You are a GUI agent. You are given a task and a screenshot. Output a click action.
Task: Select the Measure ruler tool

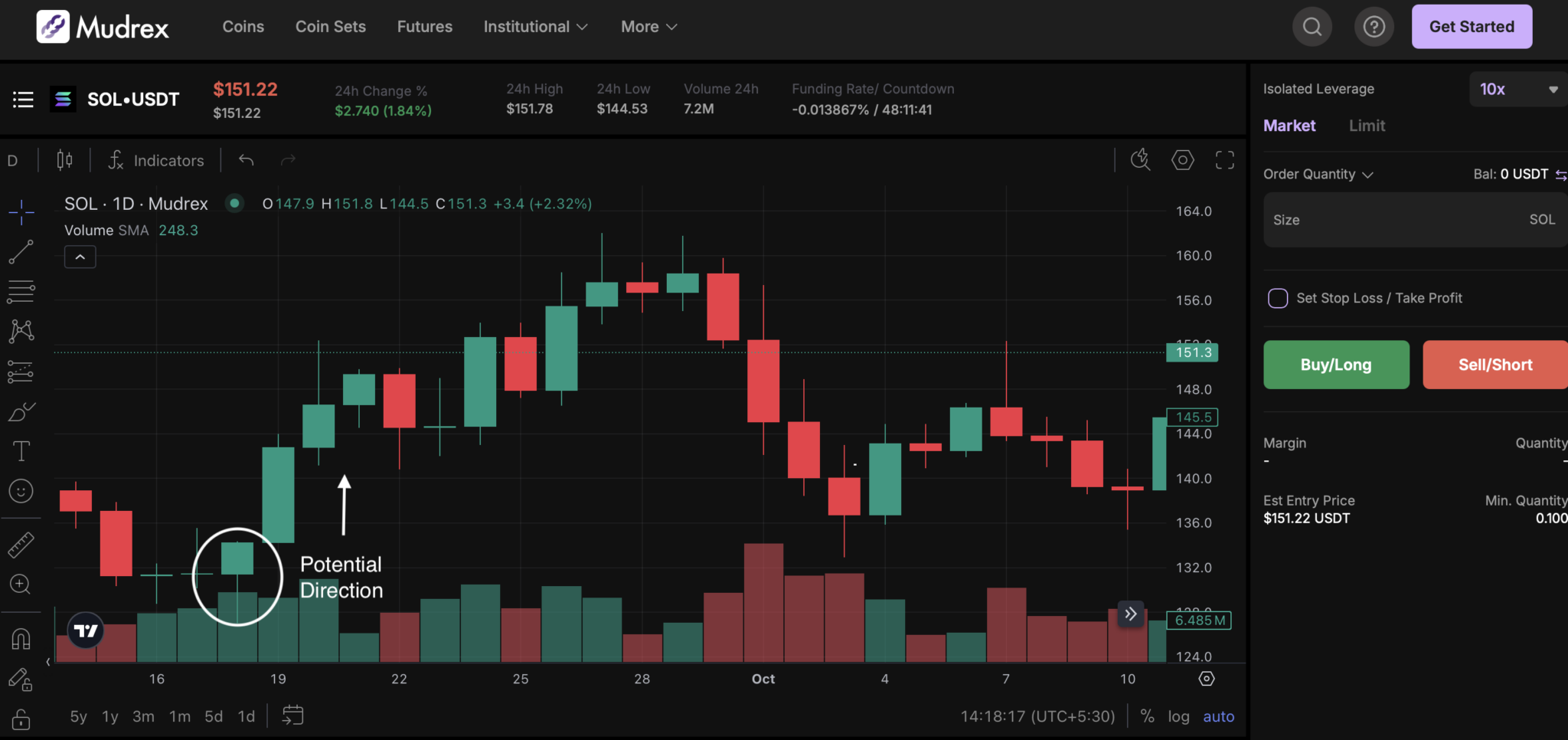21,545
